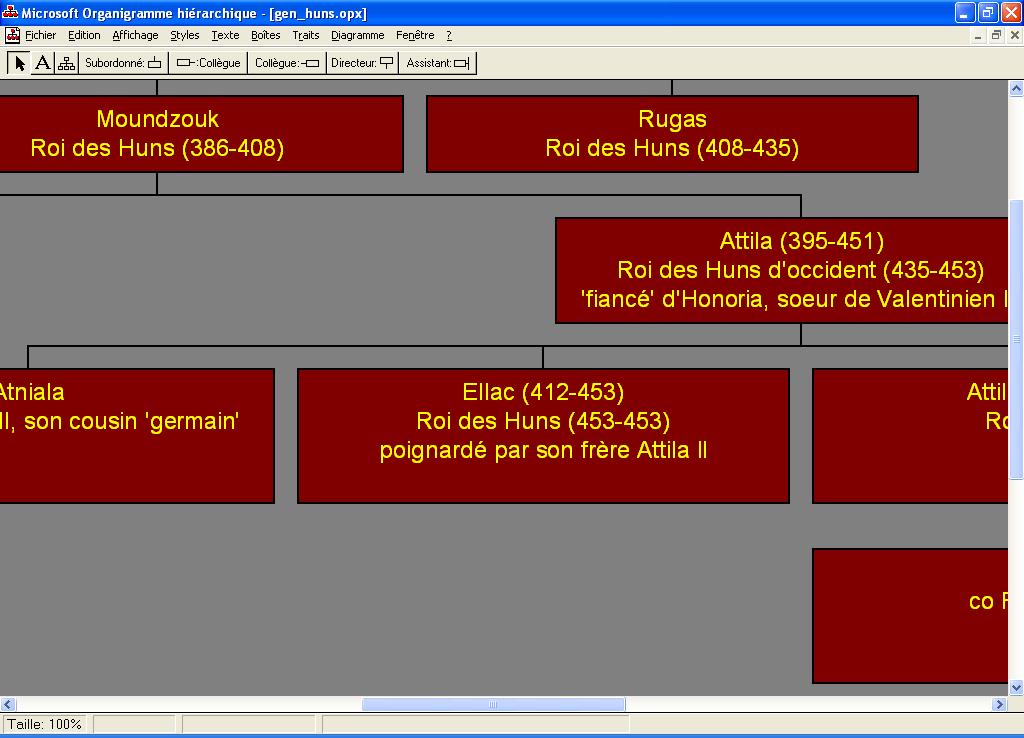Add a Subordonné box with toolbar button
This screenshot has height=738, width=1024.
(x=122, y=63)
